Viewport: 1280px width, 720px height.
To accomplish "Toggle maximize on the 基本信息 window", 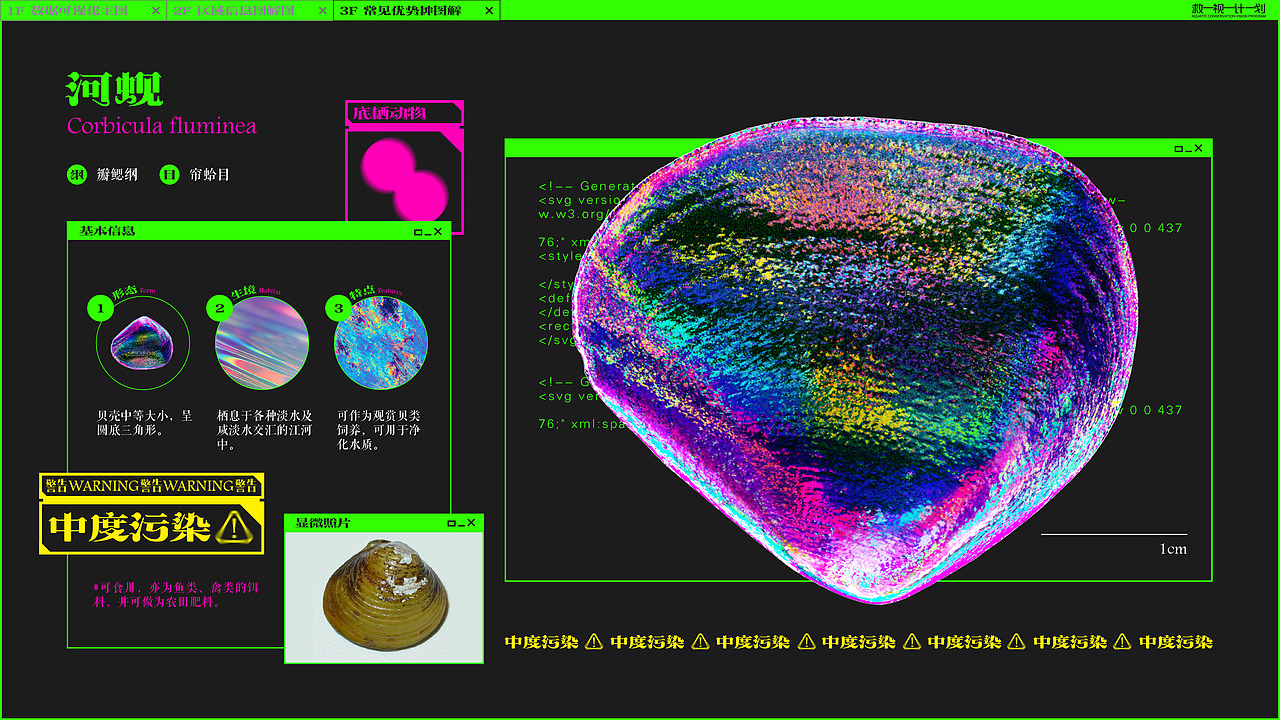I will pyautogui.click(x=417, y=231).
